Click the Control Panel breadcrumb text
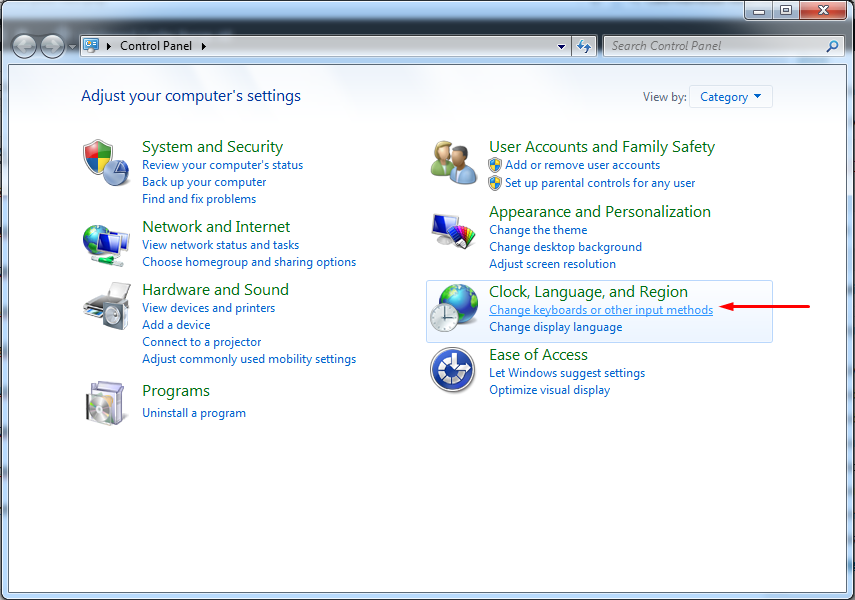The height and width of the screenshot is (600, 855). [156, 46]
